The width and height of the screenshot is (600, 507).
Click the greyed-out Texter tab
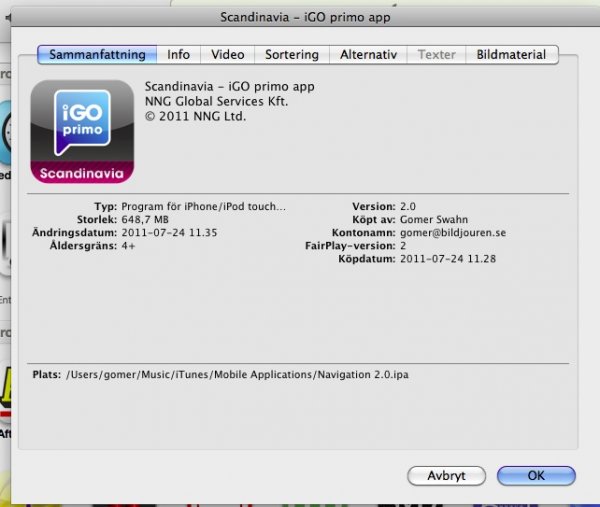(436, 55)
